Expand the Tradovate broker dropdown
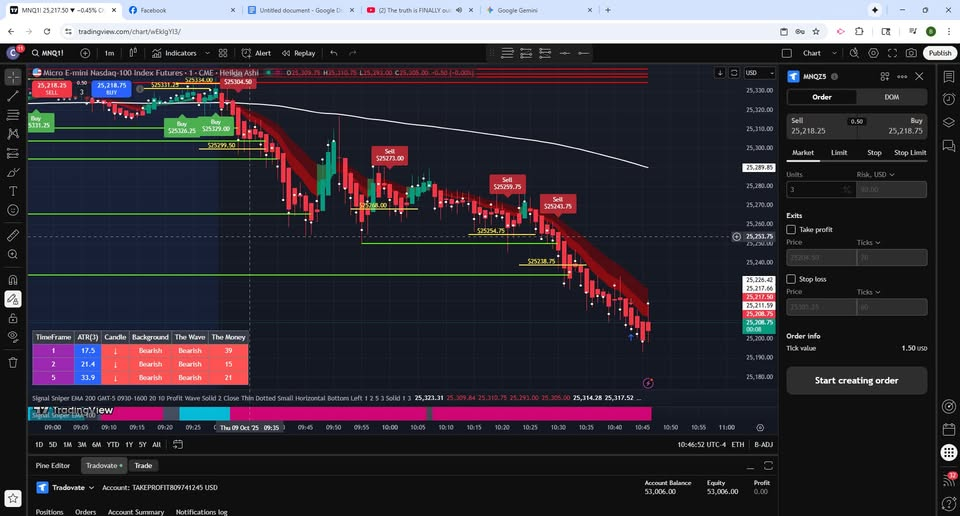Screen dimensions: 960x516 [x=66, y=488]
